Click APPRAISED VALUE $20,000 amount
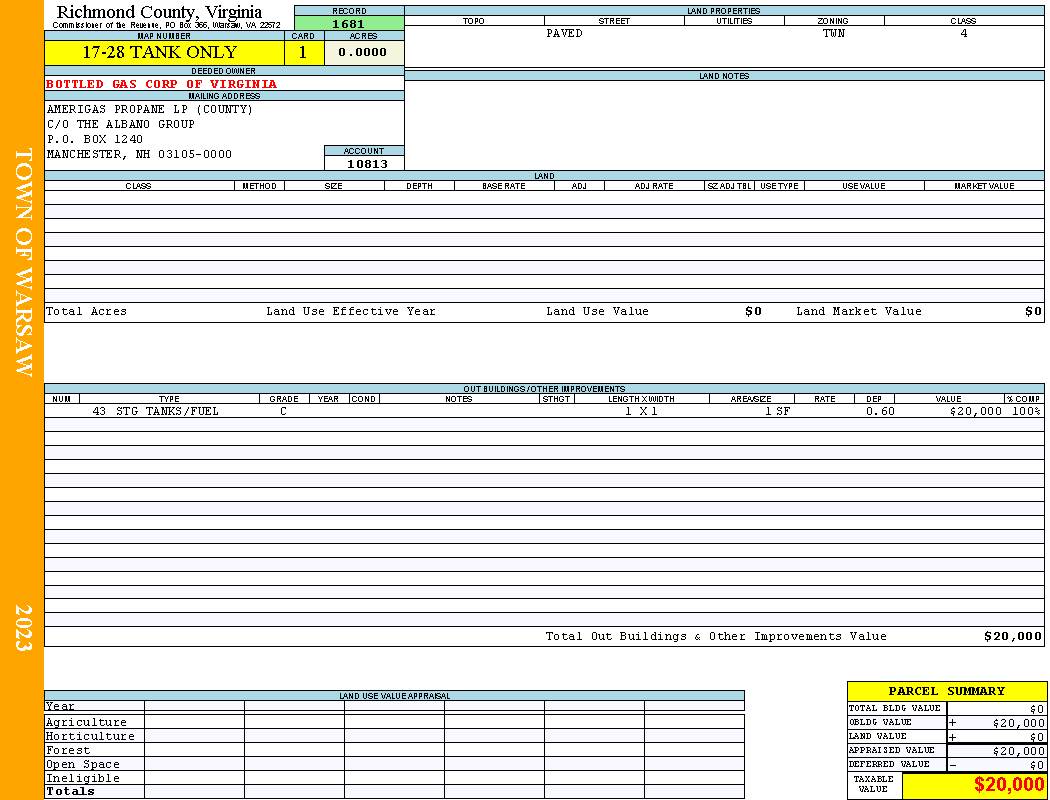 click(x=1018, y=751)
